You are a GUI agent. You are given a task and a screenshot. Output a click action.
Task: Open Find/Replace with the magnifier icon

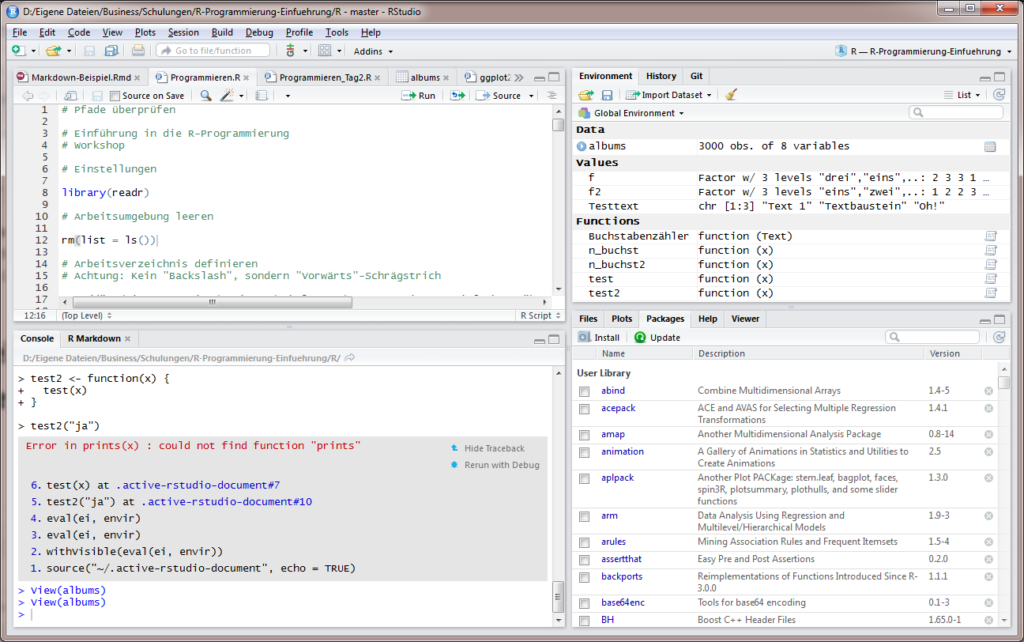206,95
